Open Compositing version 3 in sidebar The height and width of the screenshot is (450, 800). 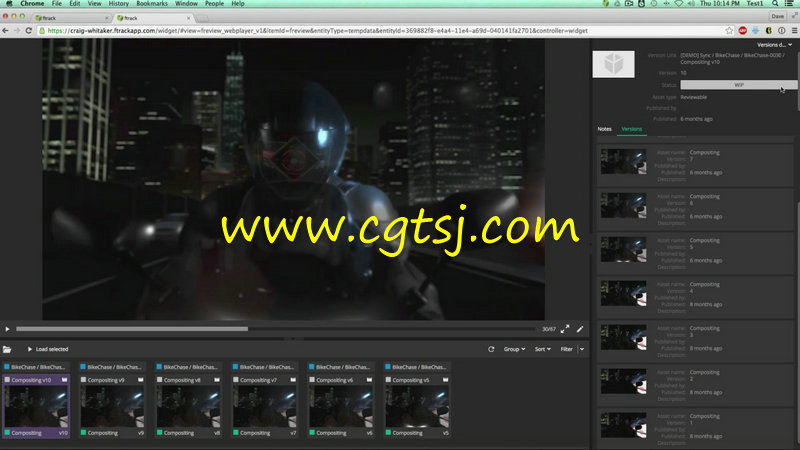pos(694,341)
